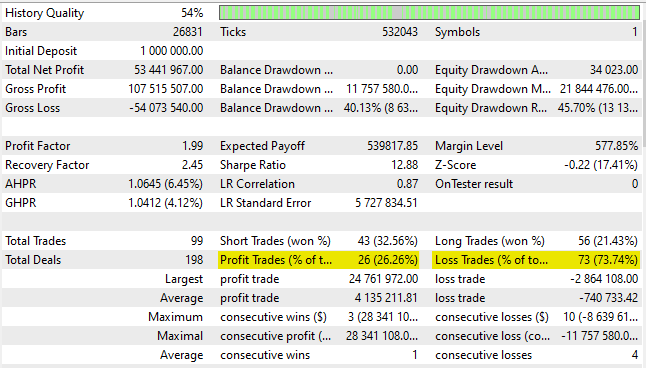Viewport: 646px width, 368px height.
Task: Click the Recovery Factor value 2.45
Action: [192, 164]
